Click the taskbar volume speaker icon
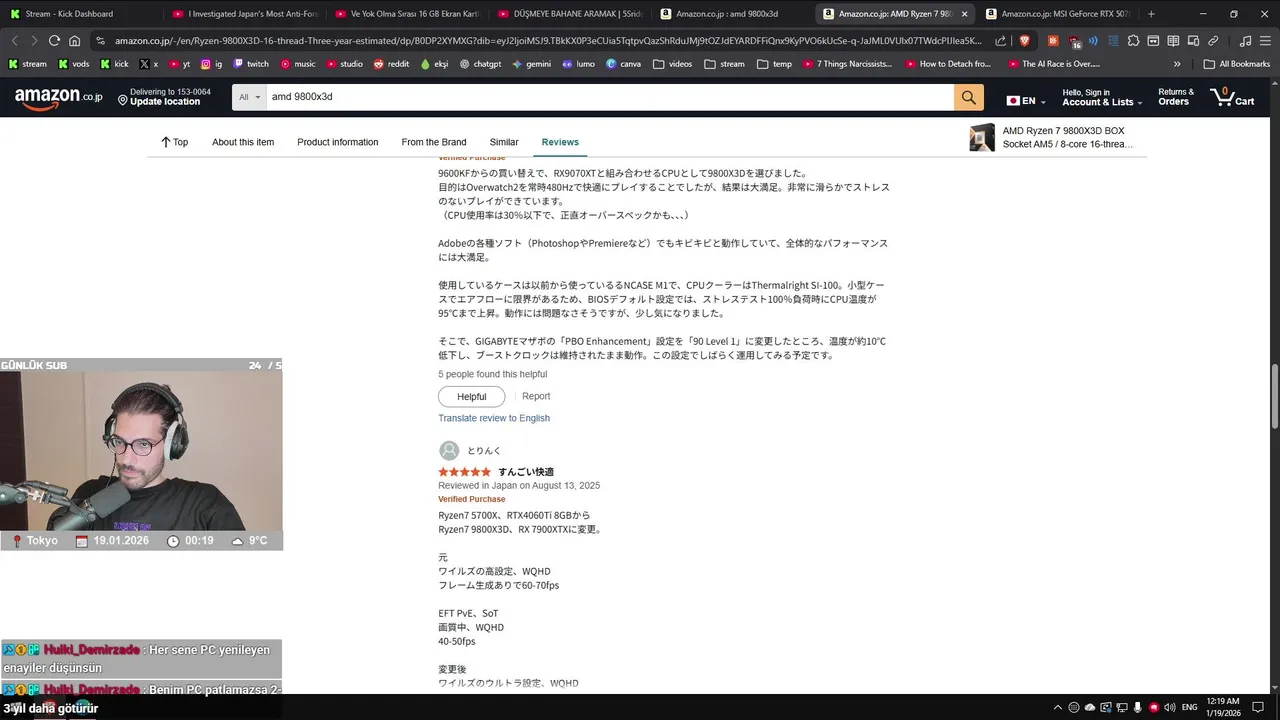The width and height of the screenshot is (1280, 720). click(x=1171, y=707)
